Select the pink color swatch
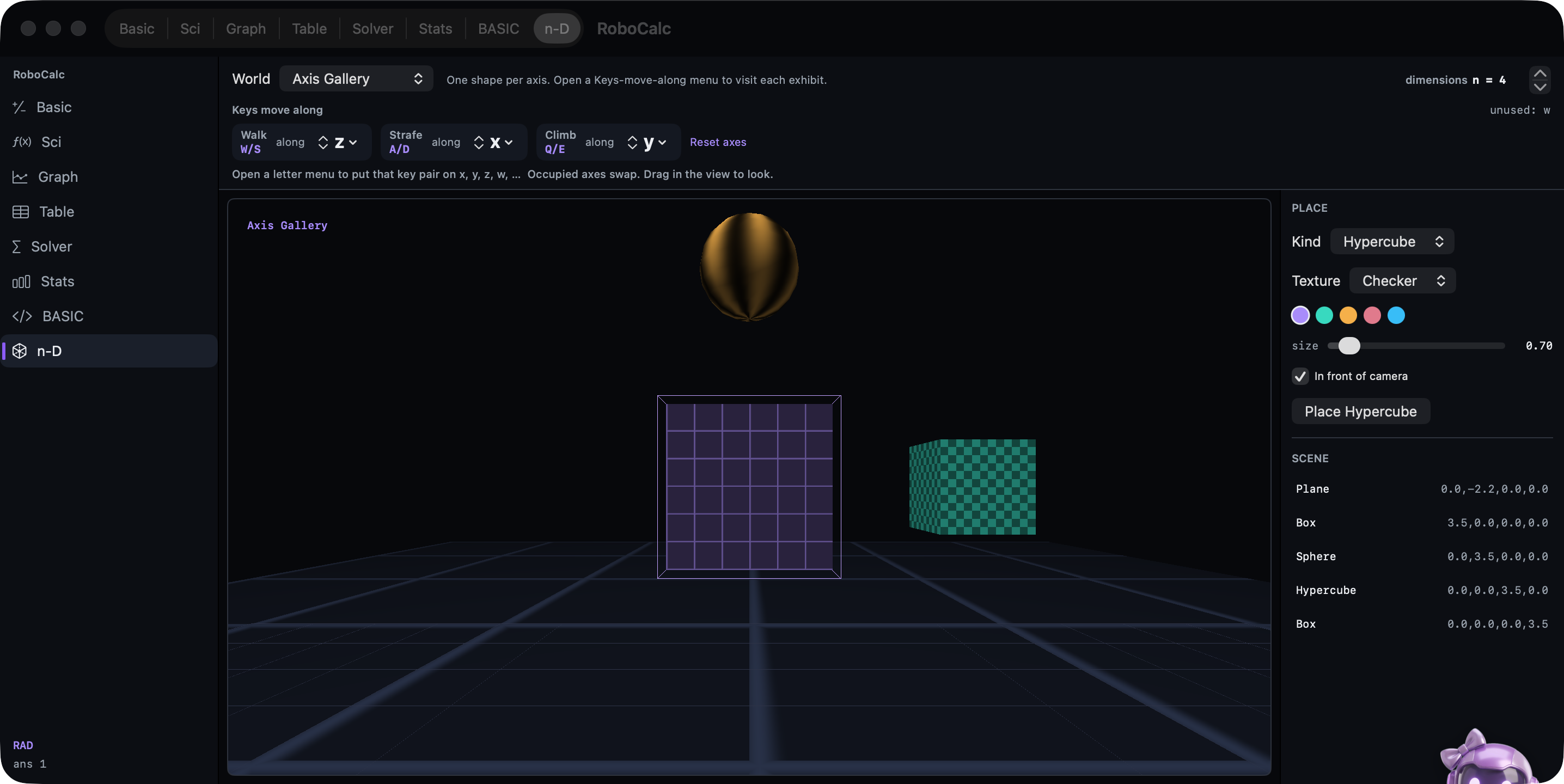Image resolution: width=1564 pixels, height=784 pixels. tap(1372, 316)
